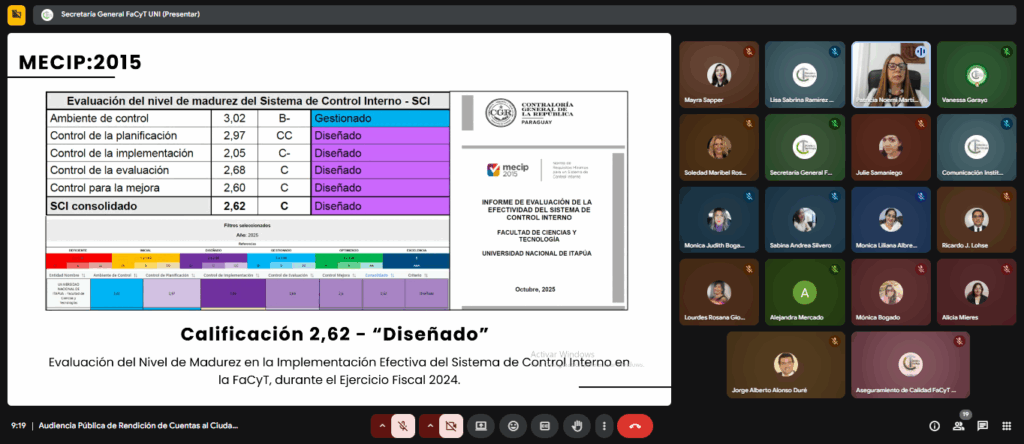The image size is (1024, 444).
Task: Unmute the microphone
Action: click(x=404, y=426)
